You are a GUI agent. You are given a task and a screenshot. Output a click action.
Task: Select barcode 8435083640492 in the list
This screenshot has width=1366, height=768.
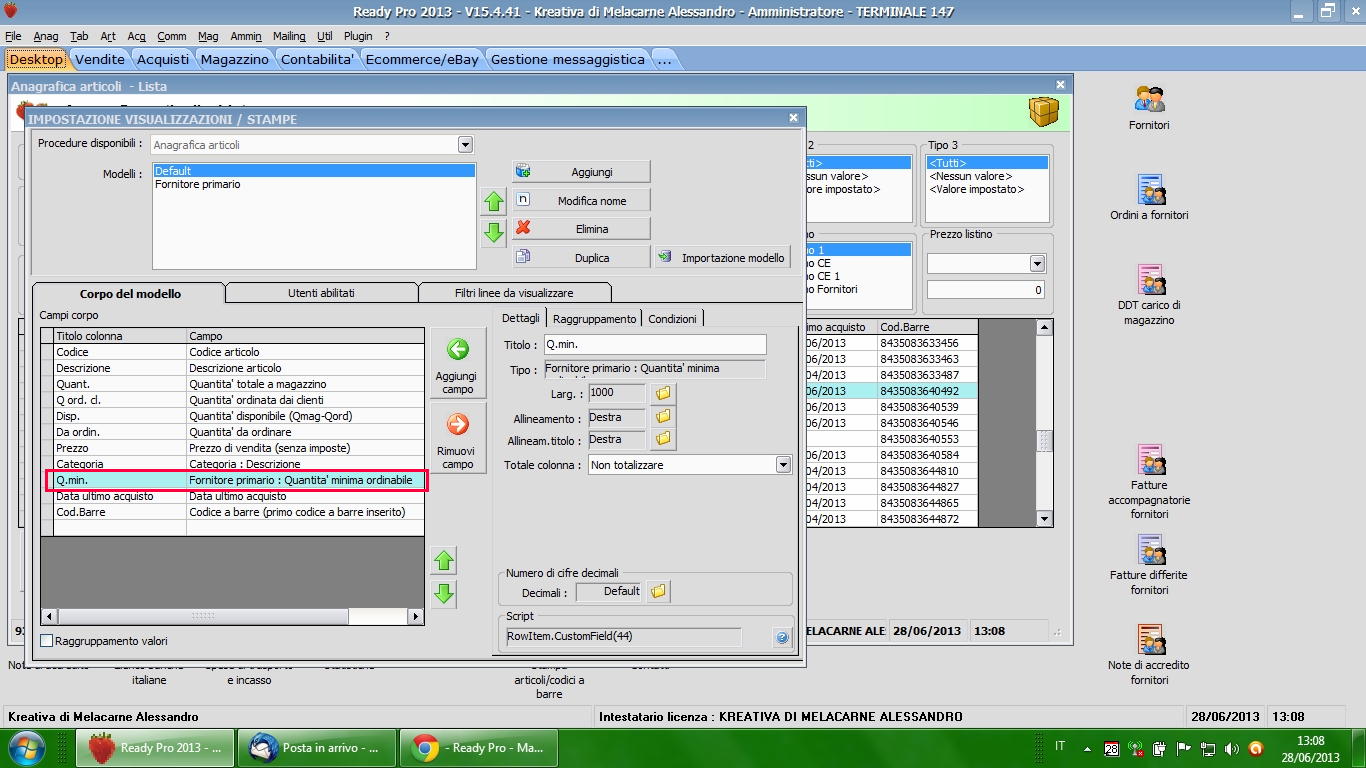(x=919, y=391)
